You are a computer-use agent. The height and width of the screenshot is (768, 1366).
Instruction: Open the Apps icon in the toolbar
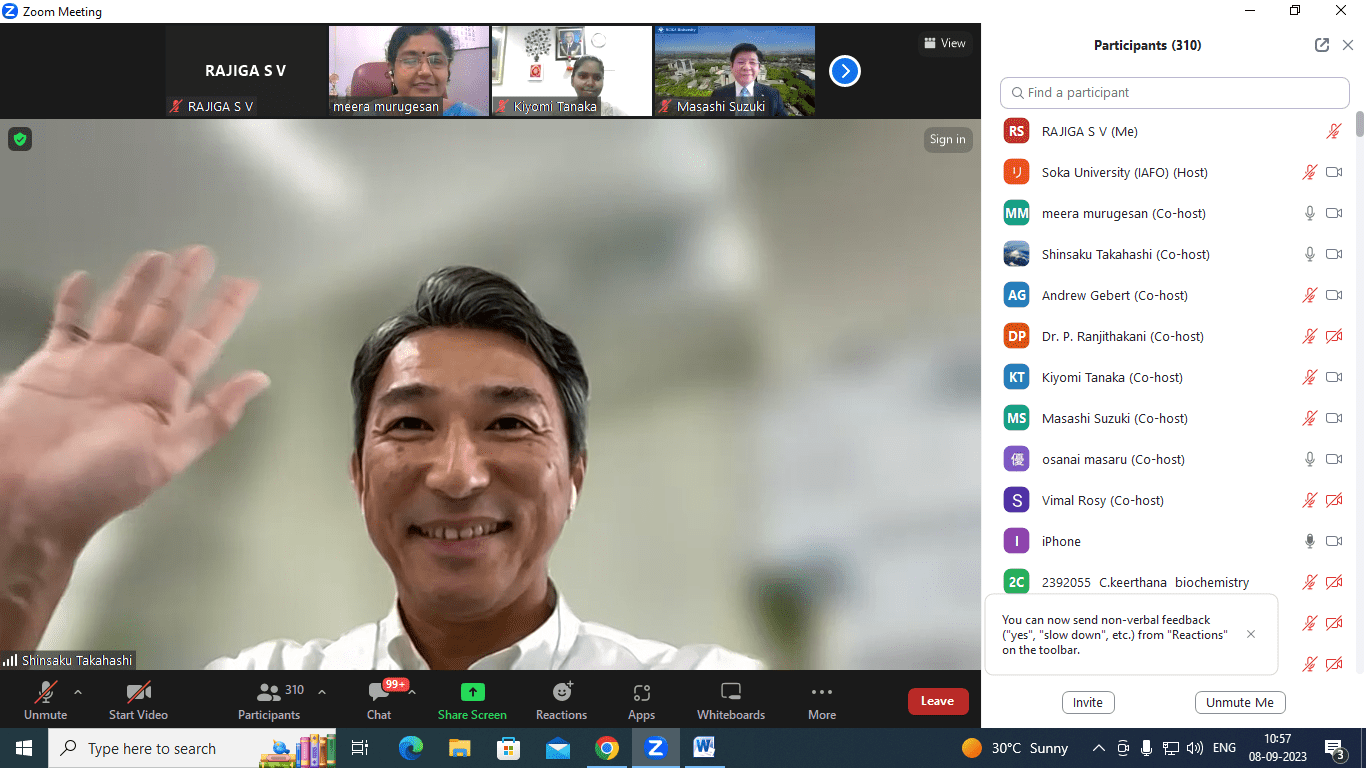click(x=641, y=700)
